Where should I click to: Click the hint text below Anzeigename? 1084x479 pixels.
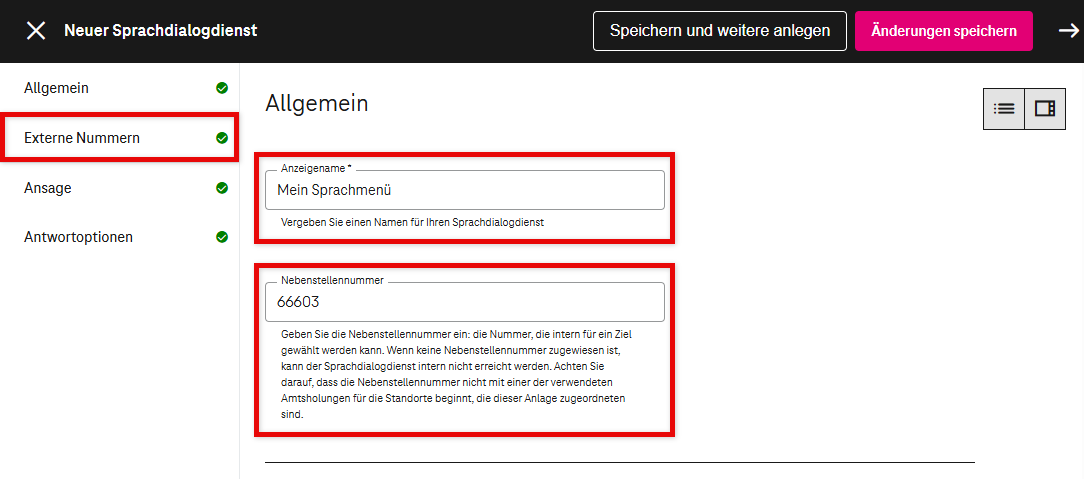(x=412, y=222)
